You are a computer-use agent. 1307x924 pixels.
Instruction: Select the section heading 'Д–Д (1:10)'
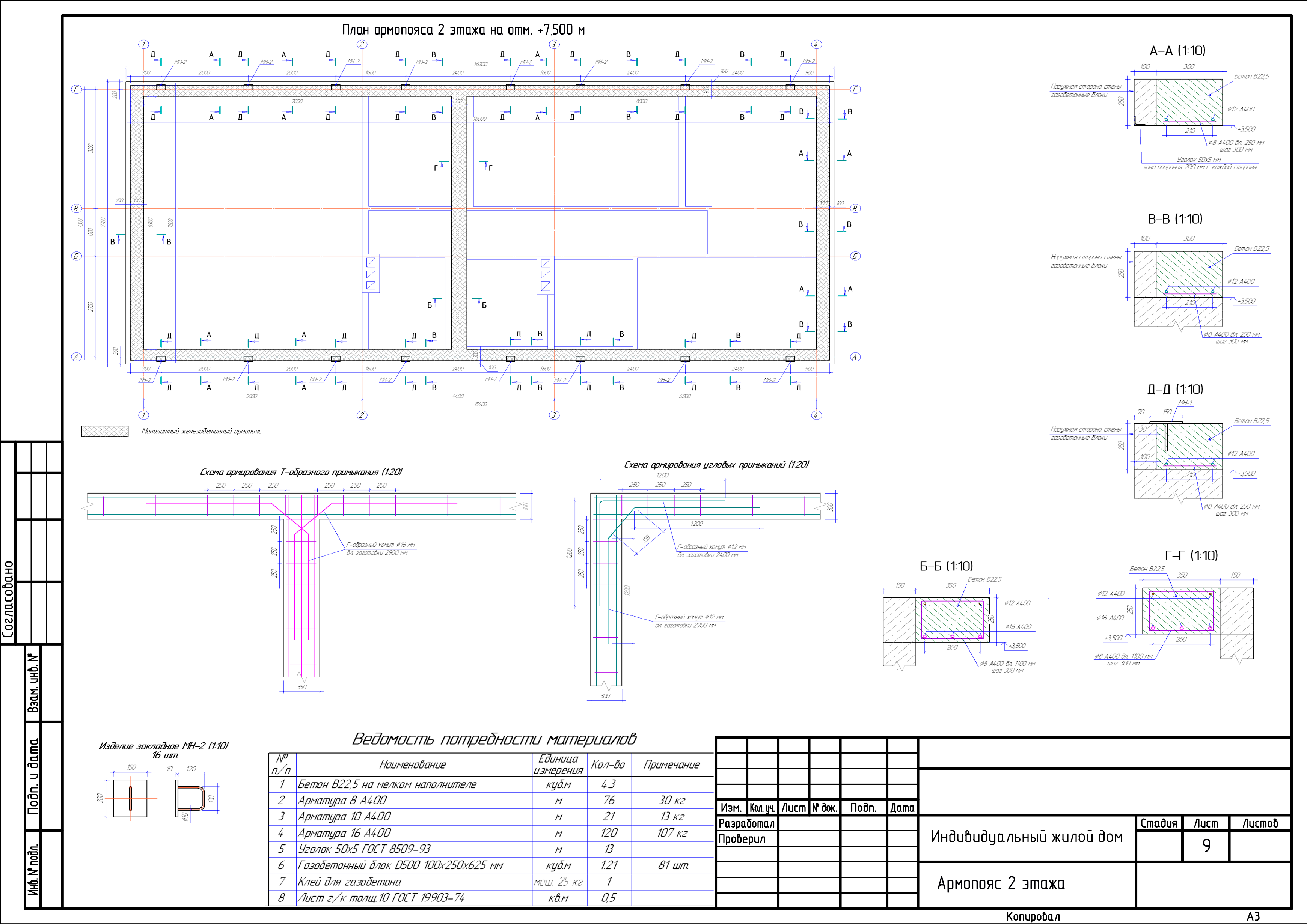[1175, 389]
